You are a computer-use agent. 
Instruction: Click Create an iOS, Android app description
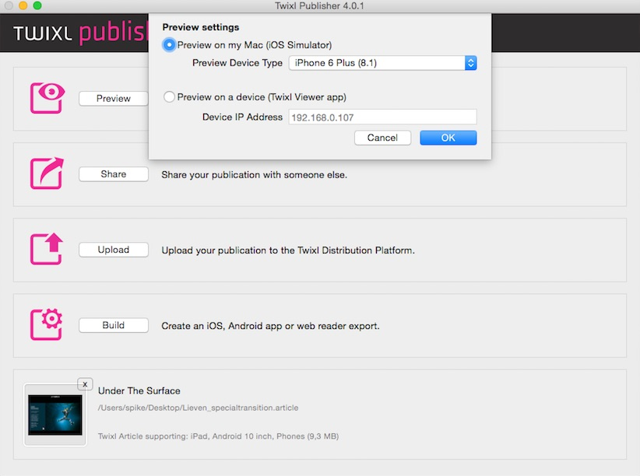click(270, 326)
